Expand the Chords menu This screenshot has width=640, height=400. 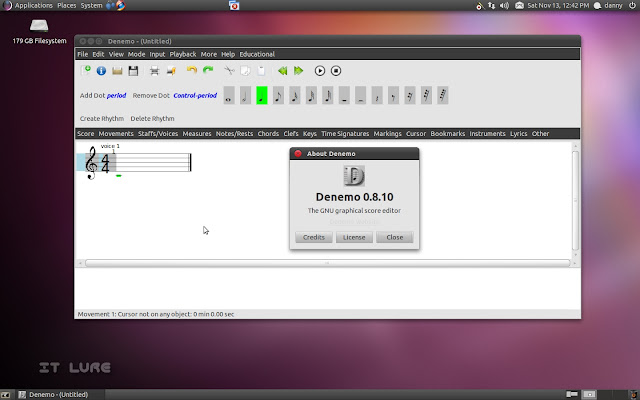(x=268, y=134)
